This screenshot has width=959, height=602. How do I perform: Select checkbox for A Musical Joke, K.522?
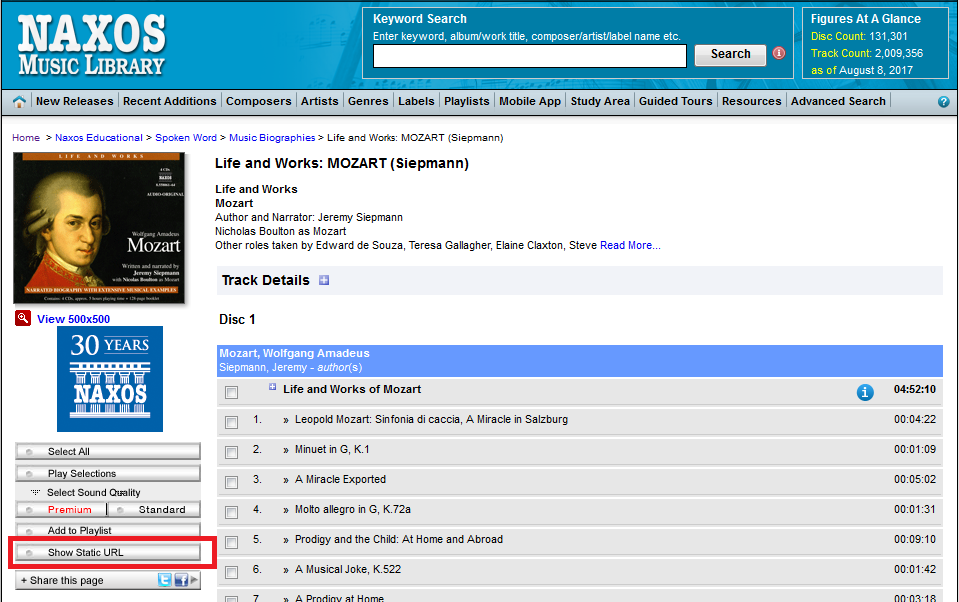tap(231, 572)
